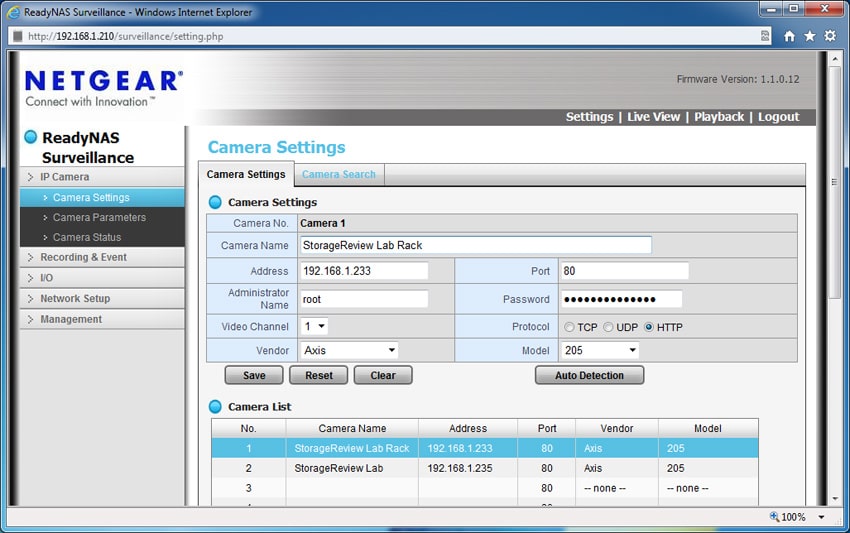Open Playback in the top navigation
850x533 pixels.
tap(719, 117)
